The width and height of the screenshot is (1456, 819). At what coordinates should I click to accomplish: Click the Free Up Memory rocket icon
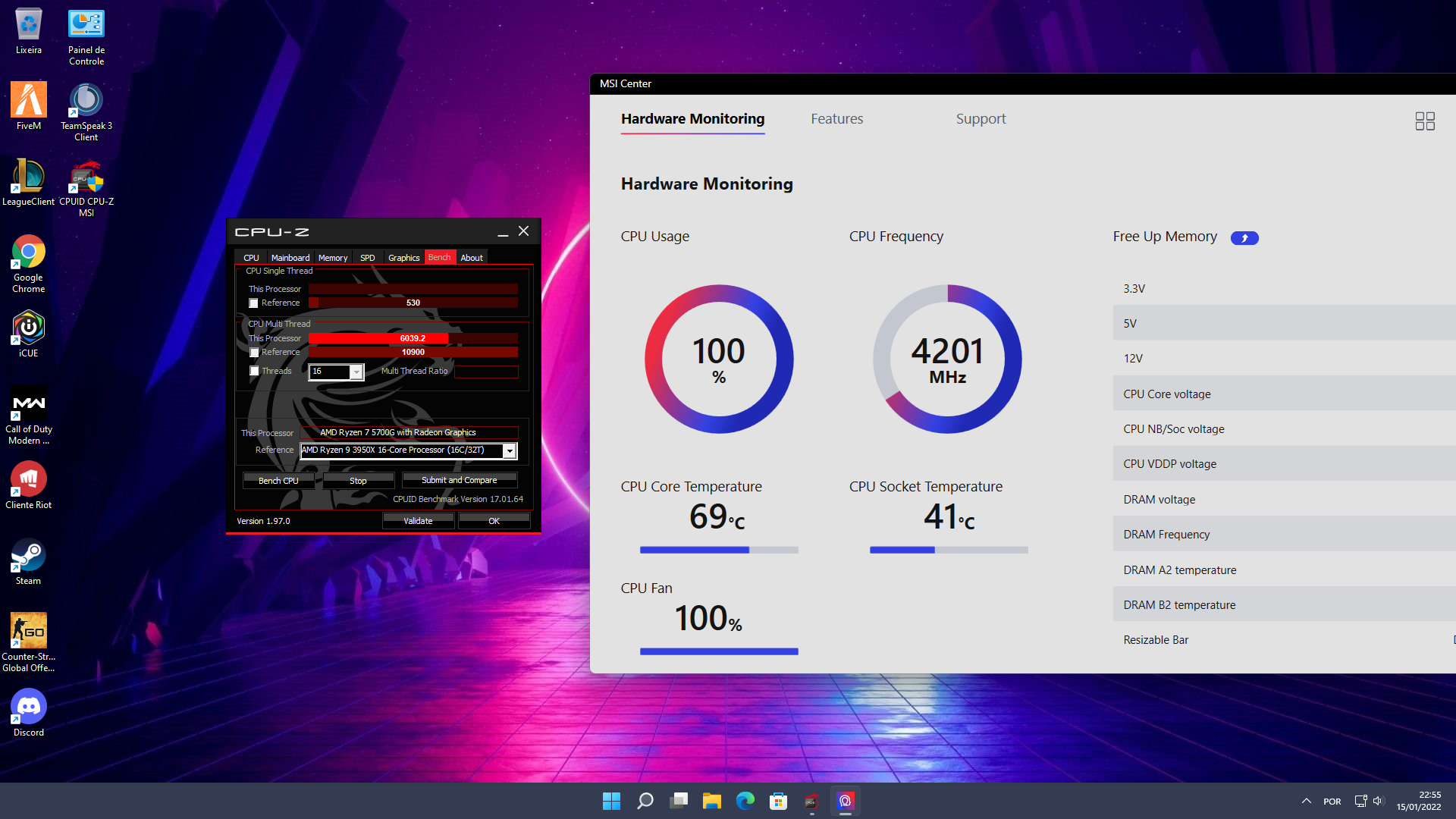(1244, 238)
